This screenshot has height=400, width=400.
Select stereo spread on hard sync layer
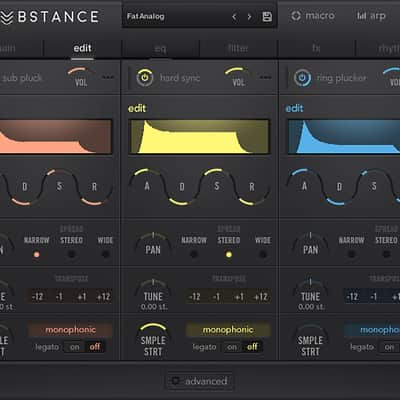pos(229,254)
